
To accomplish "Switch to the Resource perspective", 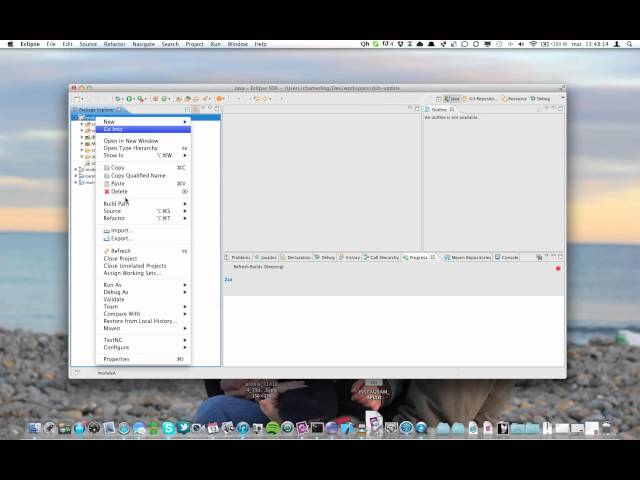I will pos(514,99).
